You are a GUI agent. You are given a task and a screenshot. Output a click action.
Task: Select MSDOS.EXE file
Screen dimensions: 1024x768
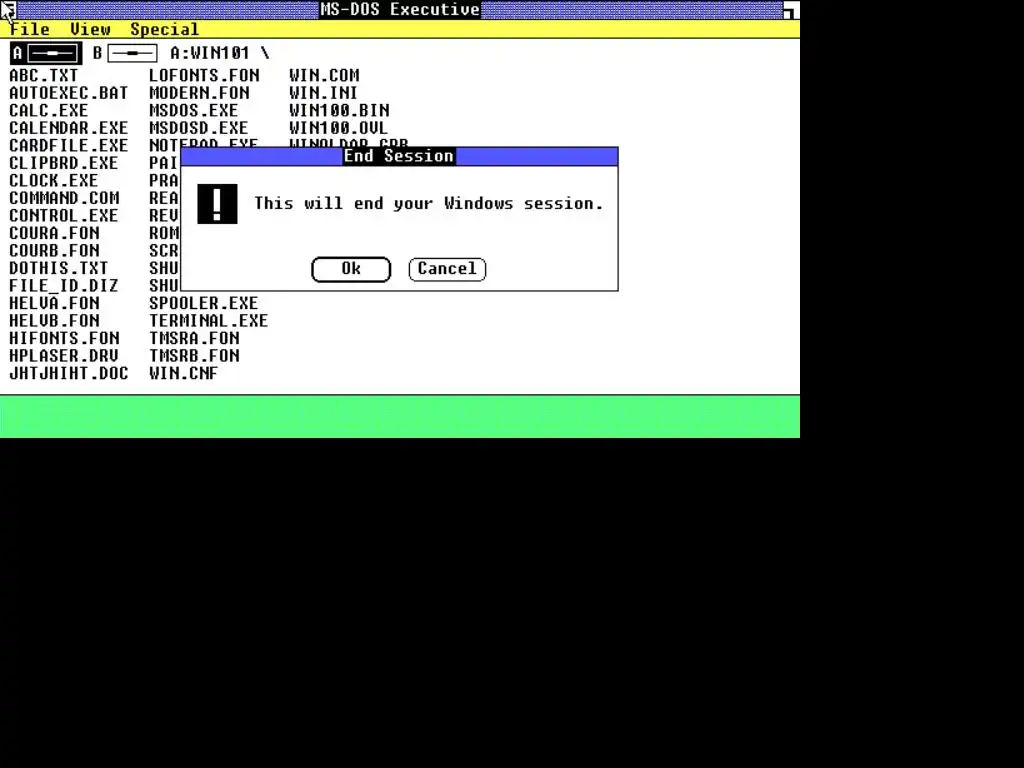194,111
